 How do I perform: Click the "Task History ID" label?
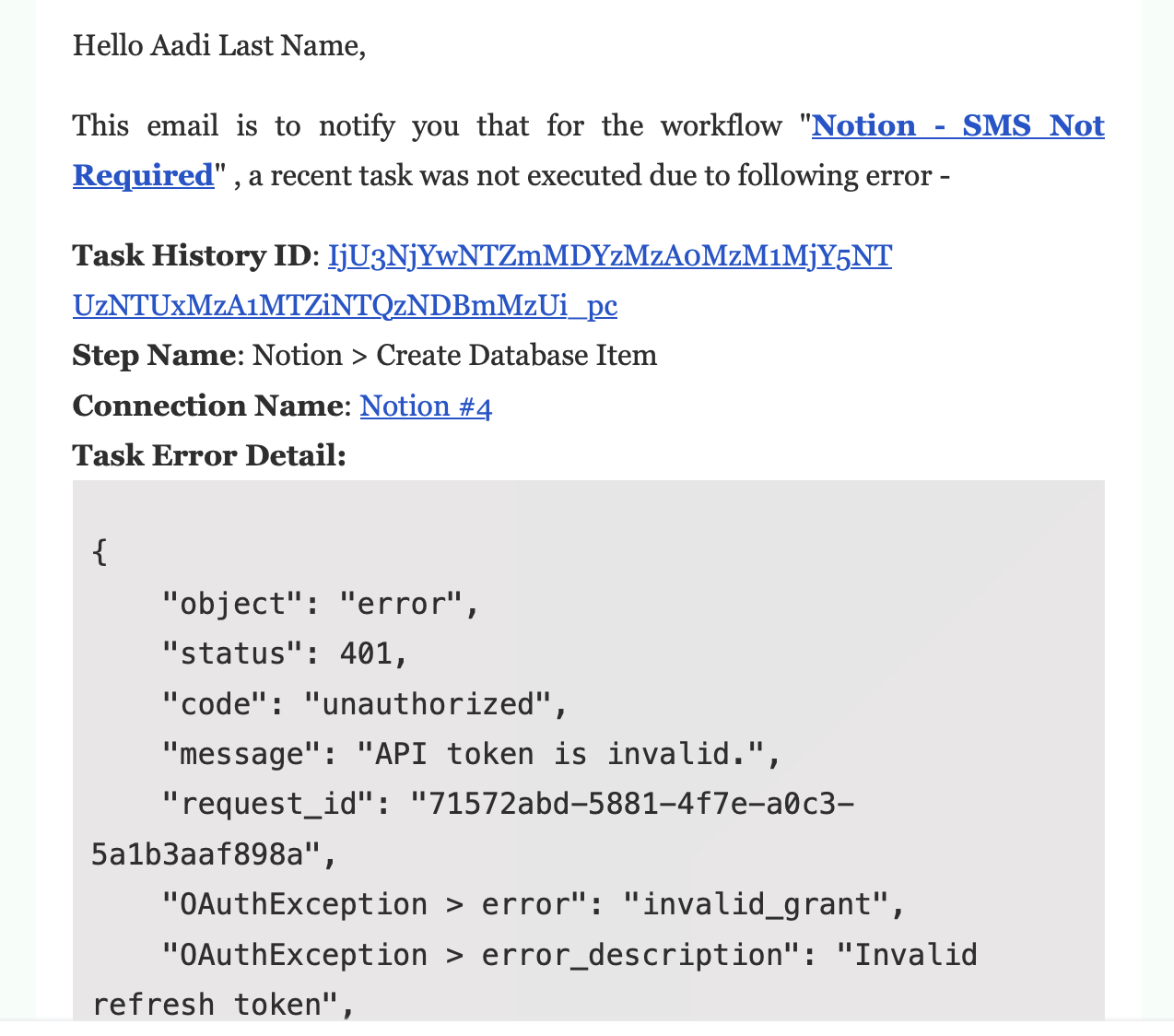[192, 255]
